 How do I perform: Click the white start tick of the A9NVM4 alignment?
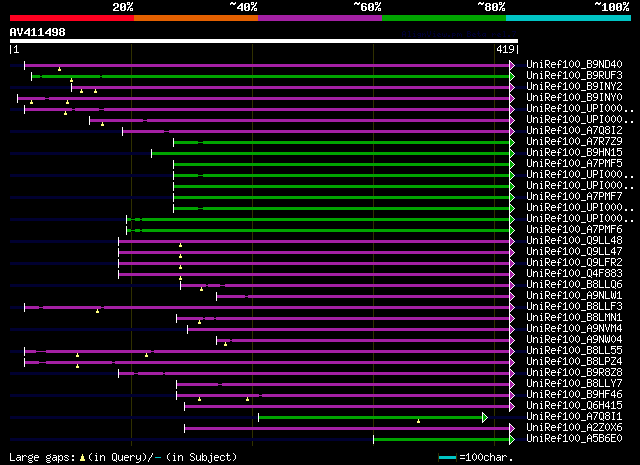187,329
